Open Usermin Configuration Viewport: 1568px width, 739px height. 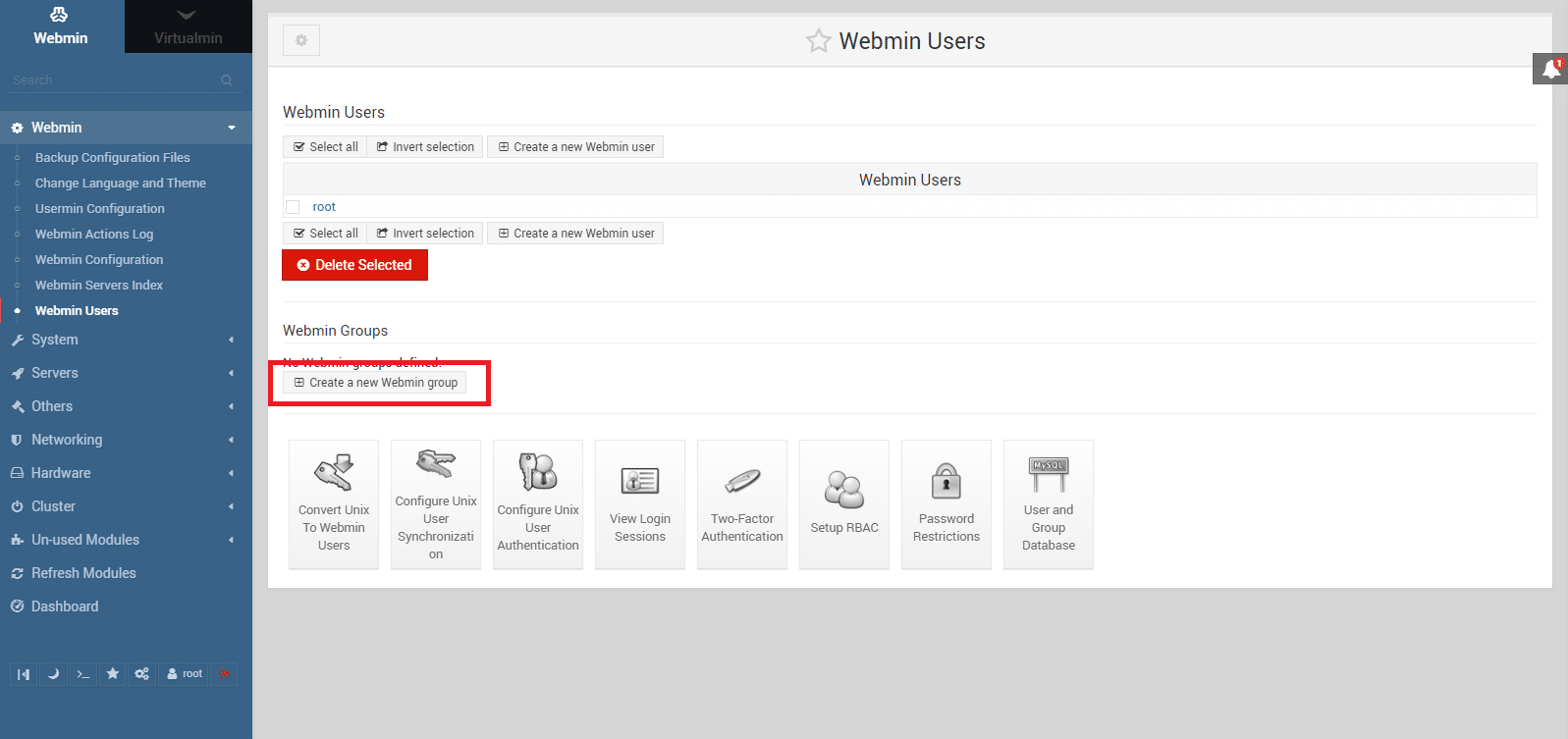pos(99,209)
